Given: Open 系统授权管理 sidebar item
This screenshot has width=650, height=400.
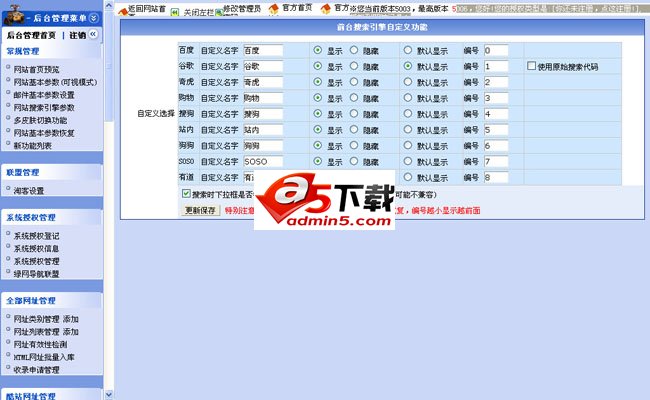Looking at the screenshot, I should click(x=36, y=261).
